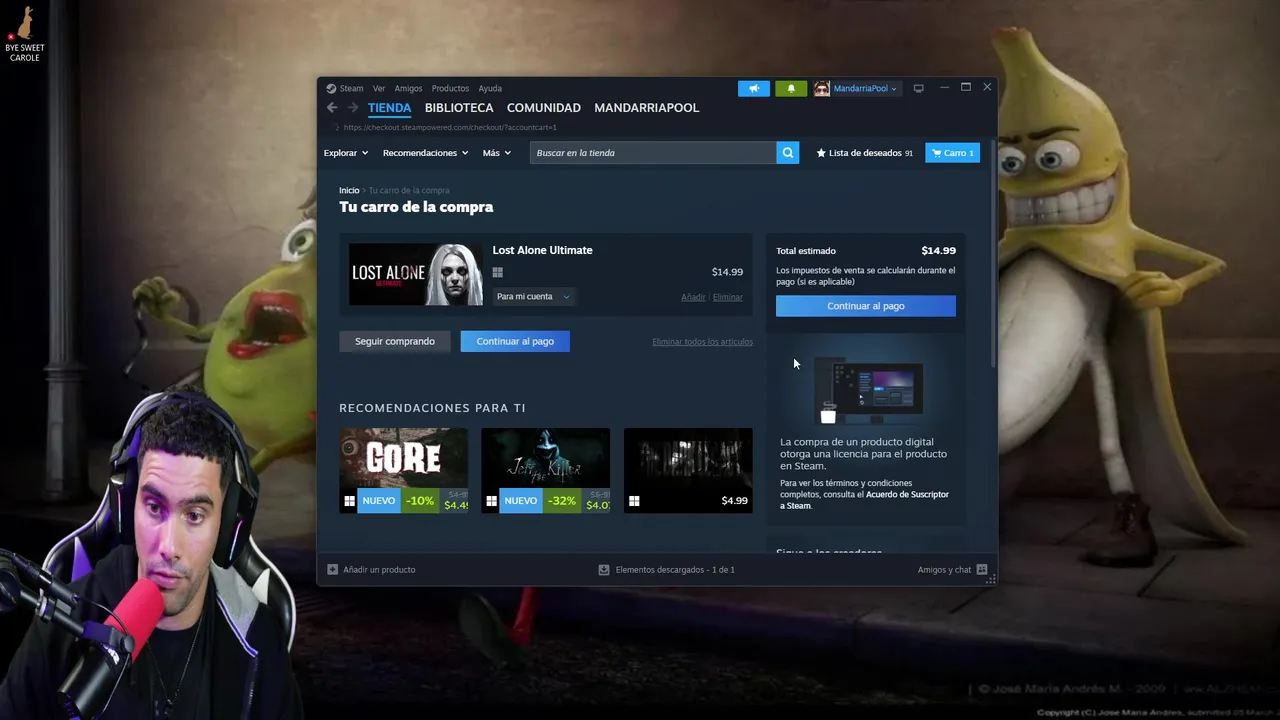Open the Ver menu
This screenshot has height=720, width=1280.
coord(379,88)
